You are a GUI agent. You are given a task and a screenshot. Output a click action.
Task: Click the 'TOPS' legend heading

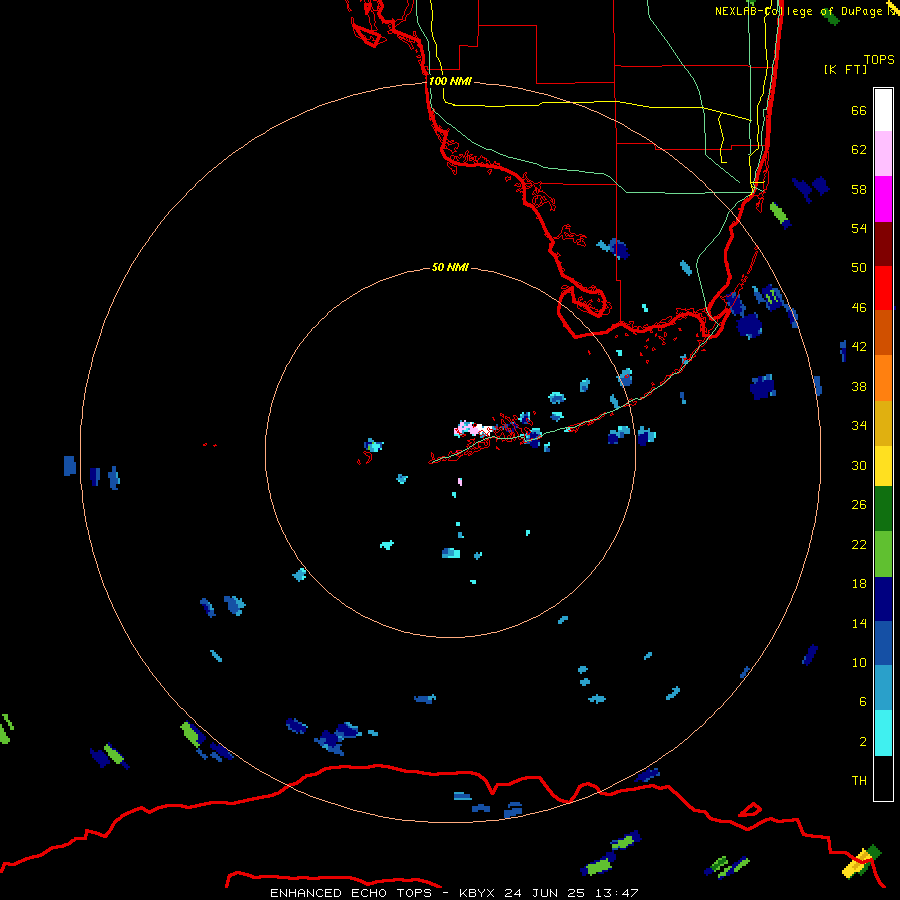pyautogui.click(x=879, y=60)
